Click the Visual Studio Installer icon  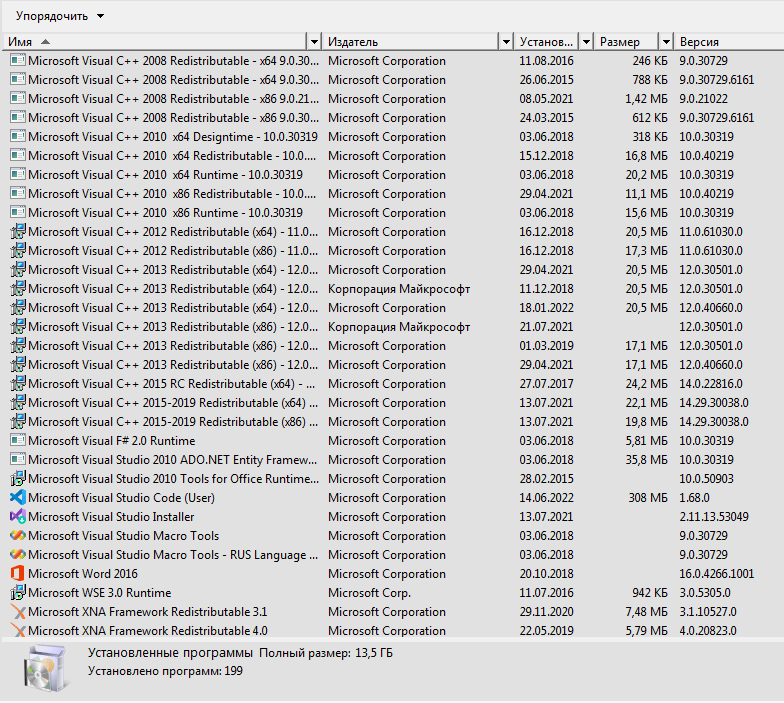click(x=18, y=516)
